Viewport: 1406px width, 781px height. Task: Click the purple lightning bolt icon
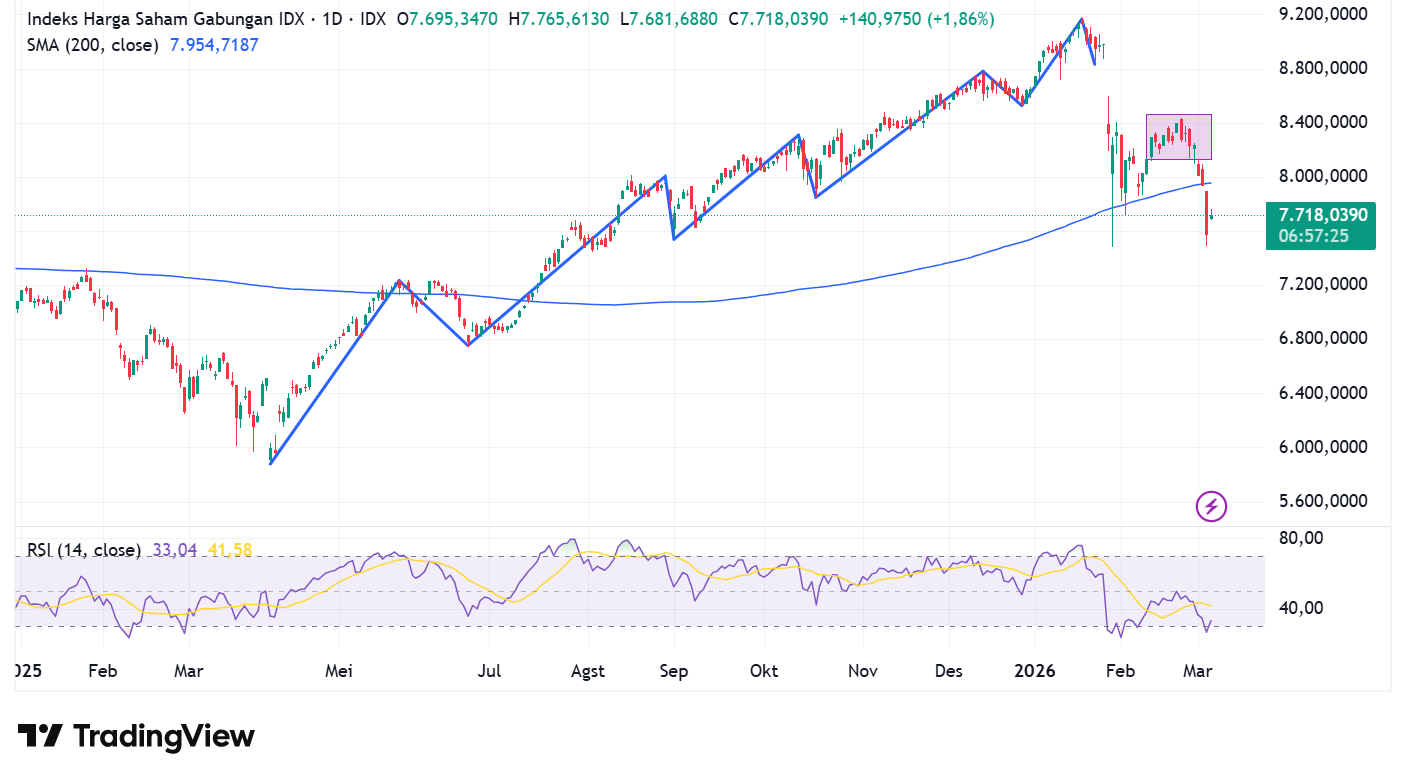(x=1211, y=507)
